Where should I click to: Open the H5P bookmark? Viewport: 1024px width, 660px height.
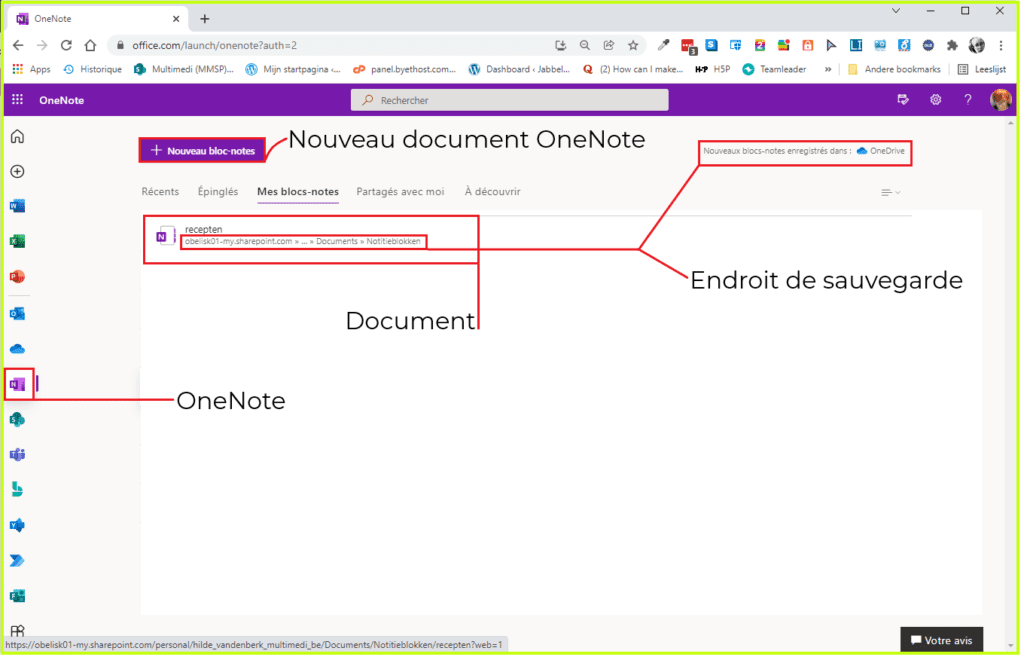pos(712,69)
